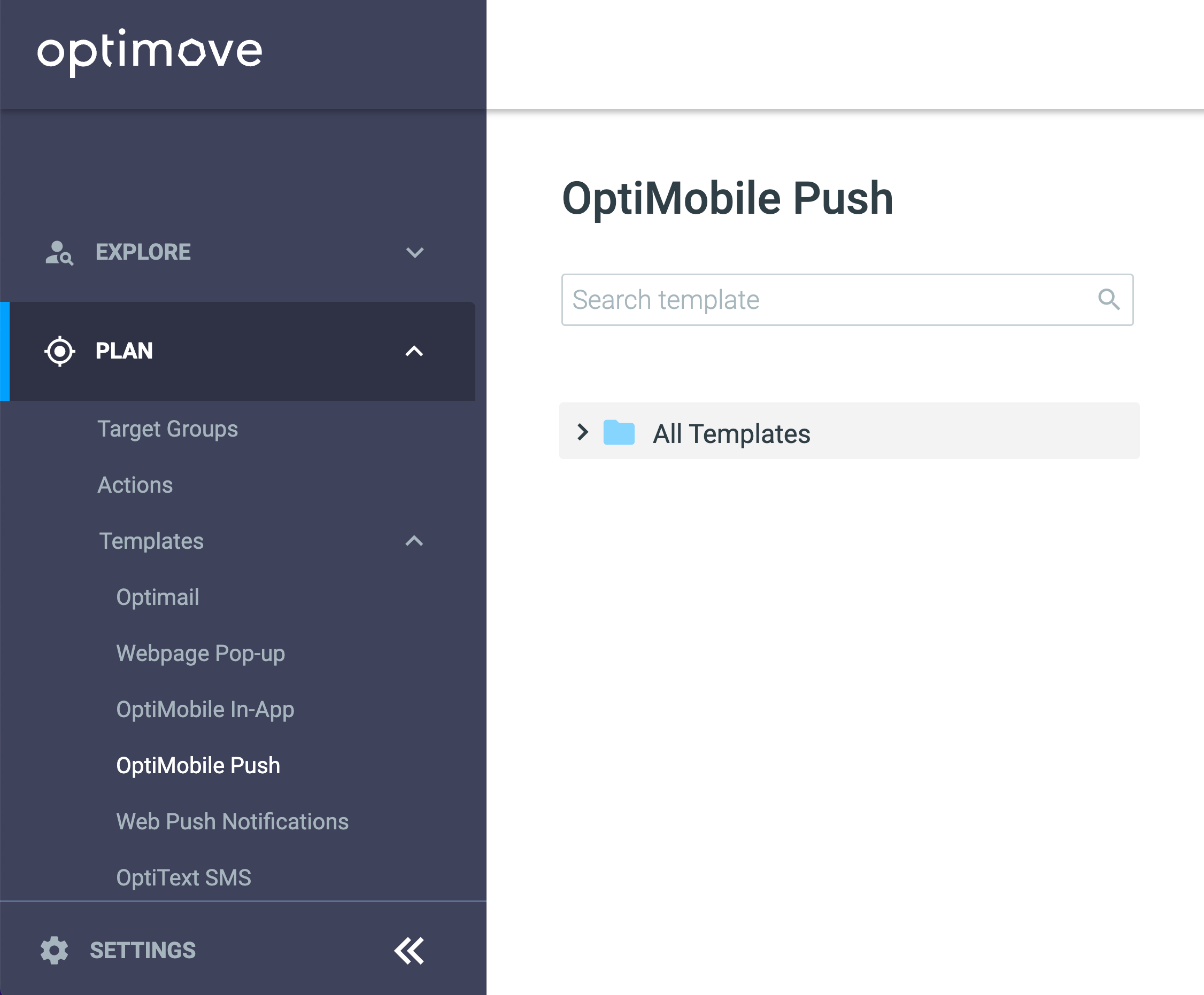Click the Plan target icon

pyautogui.click(x=60, y=351)
